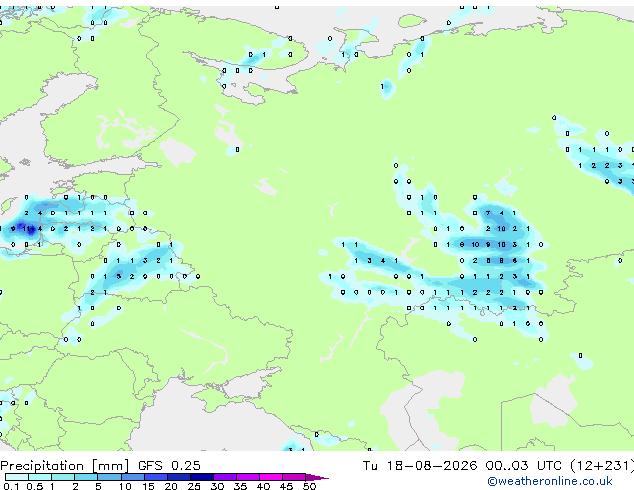Select the 0.1–0.5 mm legend color swatch
Screen dimensions: 634x490
coord(17,477)
